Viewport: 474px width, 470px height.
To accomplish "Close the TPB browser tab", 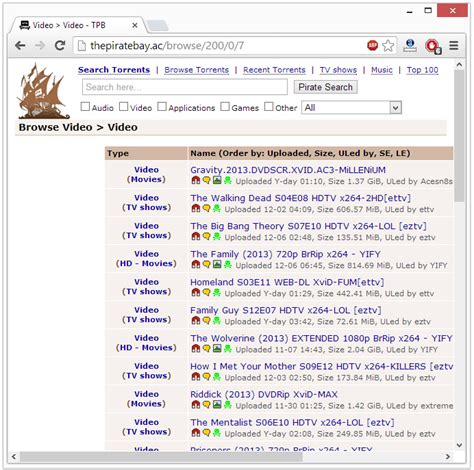I will pyautogui.click(x=135, y=25).
